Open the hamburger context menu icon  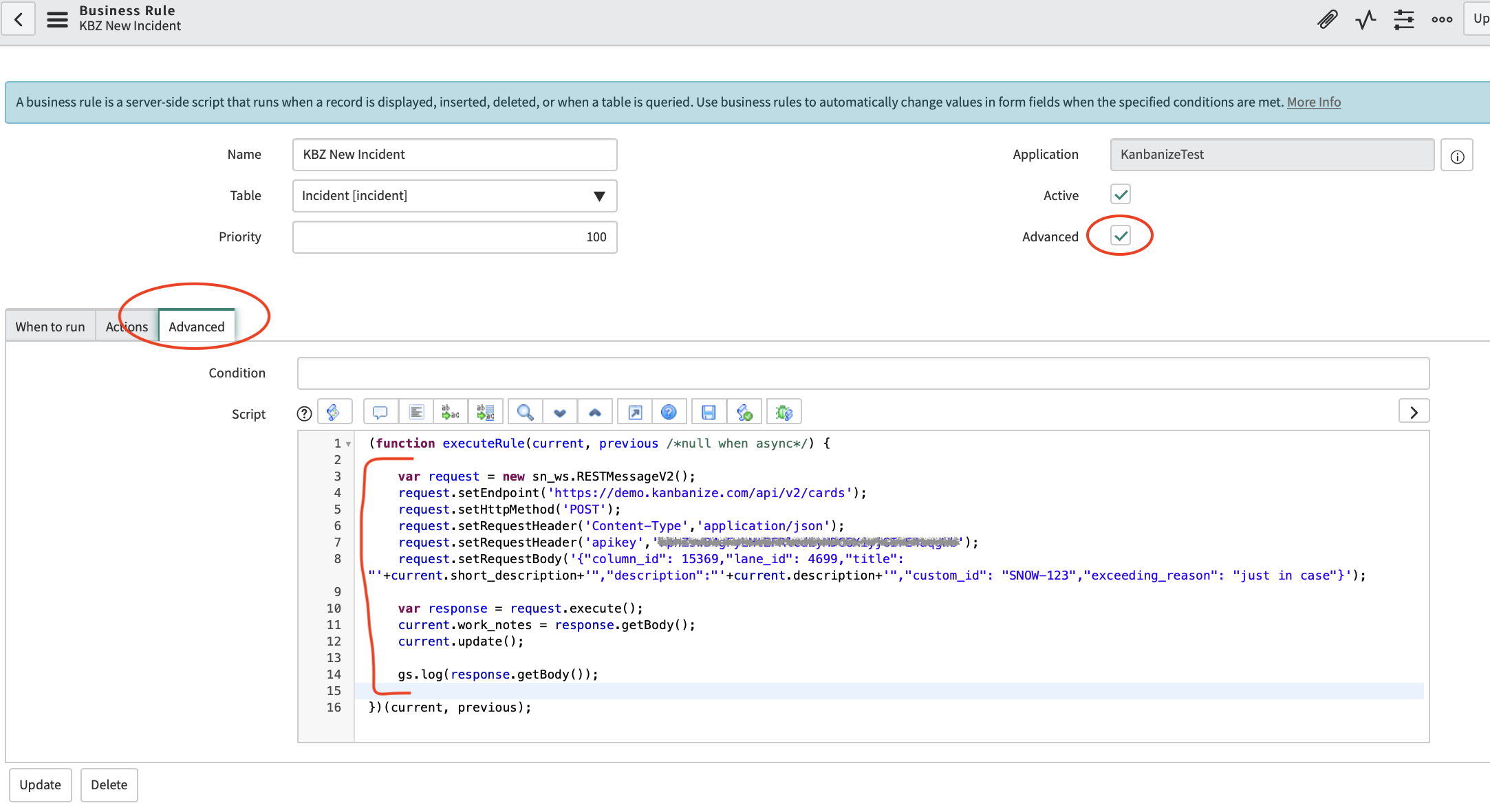point(57,19)
